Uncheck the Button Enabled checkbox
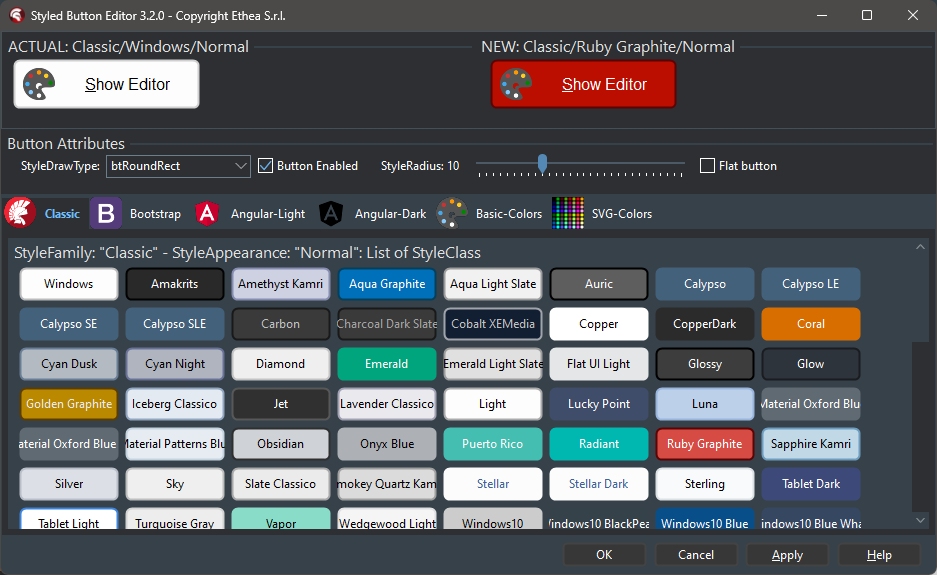The width and height of the screenshot is (937, 575). [x=266, y=166]
